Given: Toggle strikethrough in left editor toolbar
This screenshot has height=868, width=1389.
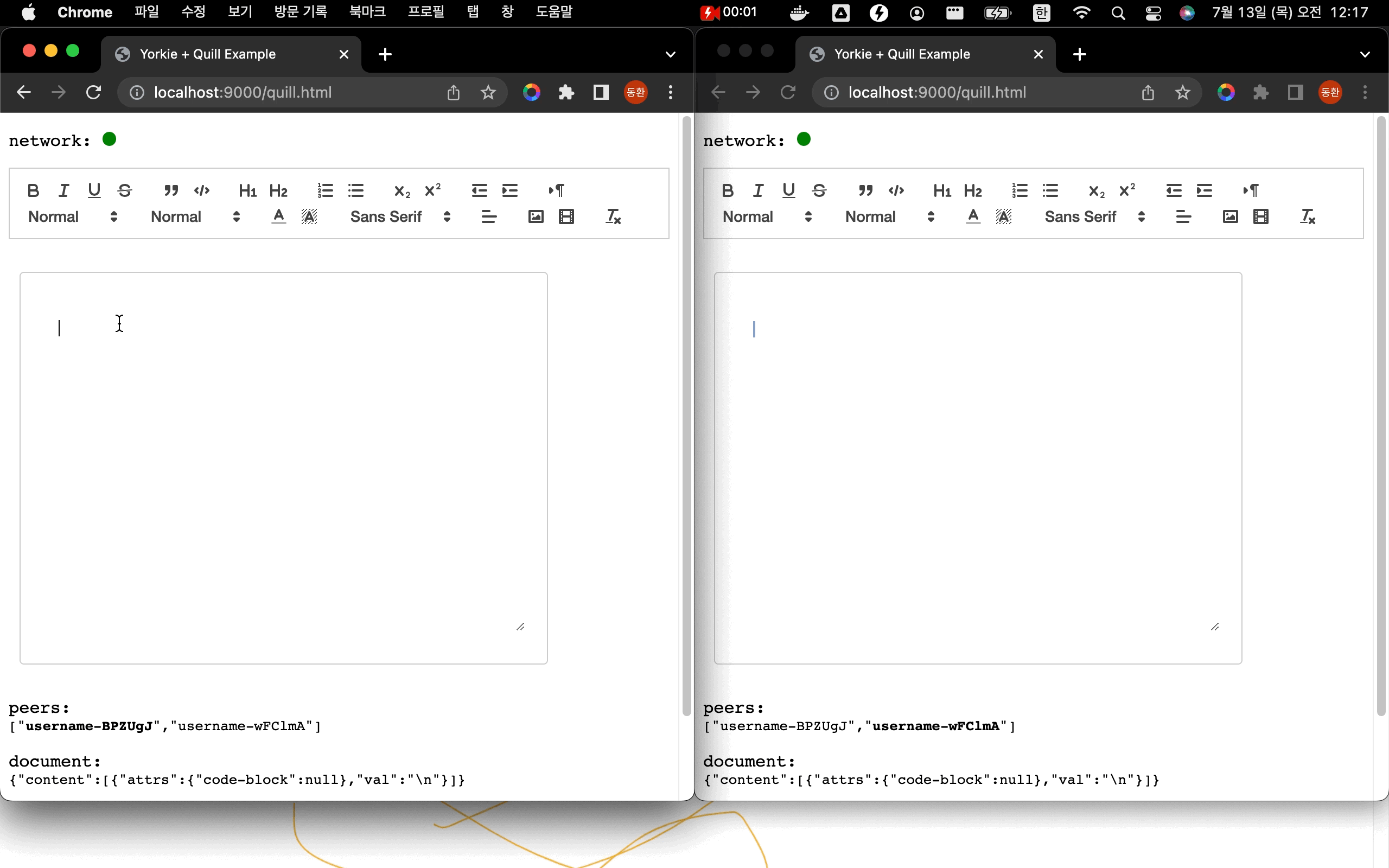Looking at the screenshot, I should point(125,190).
